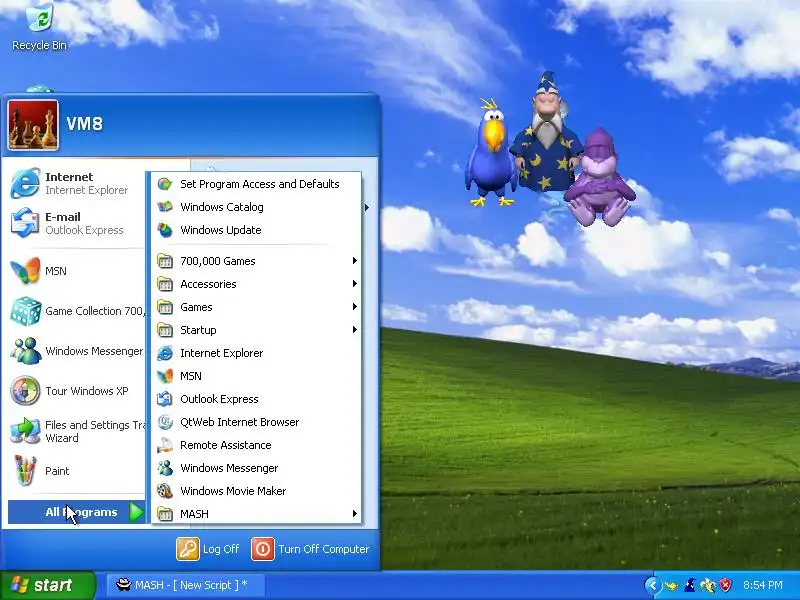The height and width of the screenshot is (600, 800).
Task: Click the MASH folder icon
Action: 165,514
